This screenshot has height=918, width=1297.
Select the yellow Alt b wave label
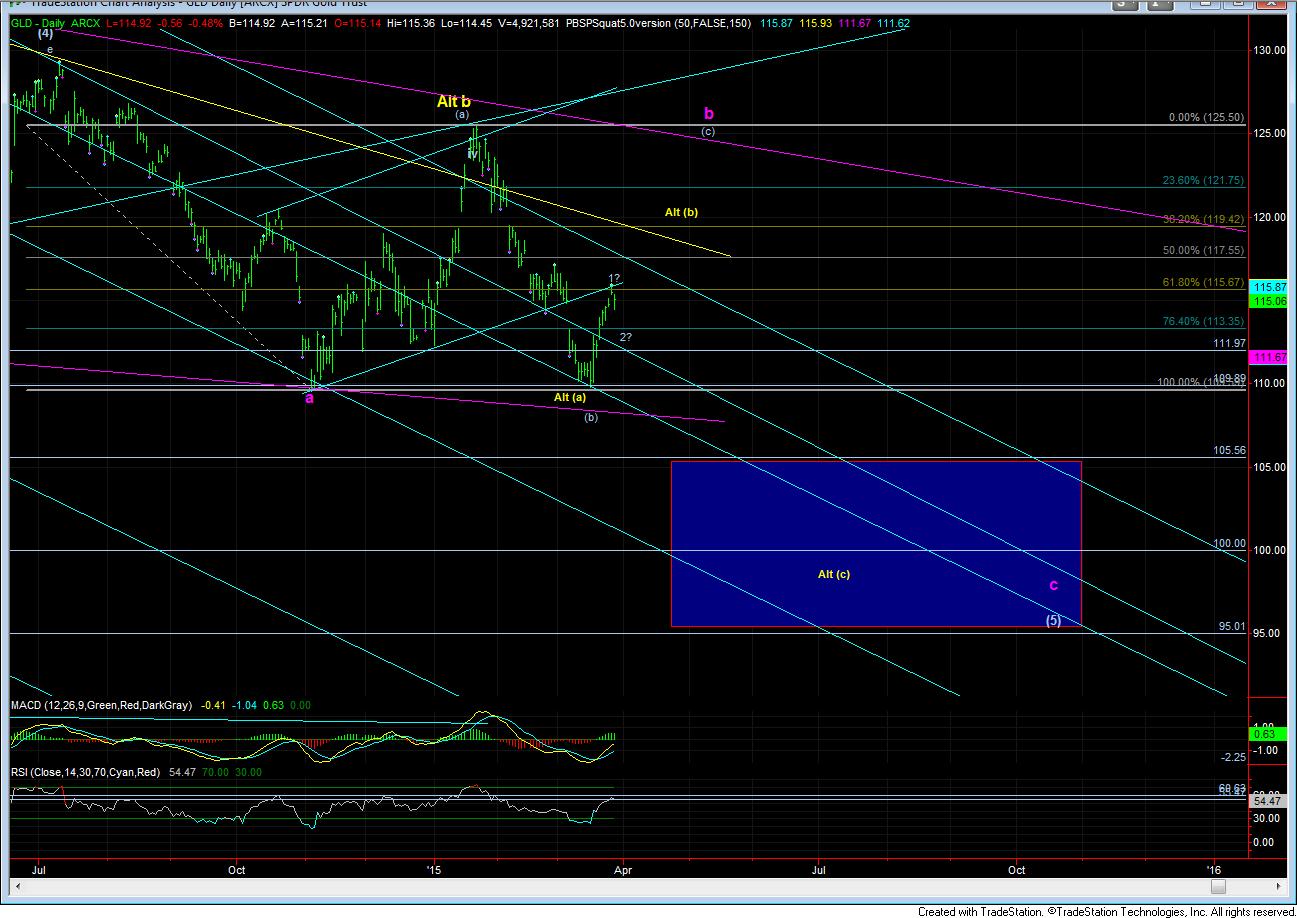[x=454, y=101]
